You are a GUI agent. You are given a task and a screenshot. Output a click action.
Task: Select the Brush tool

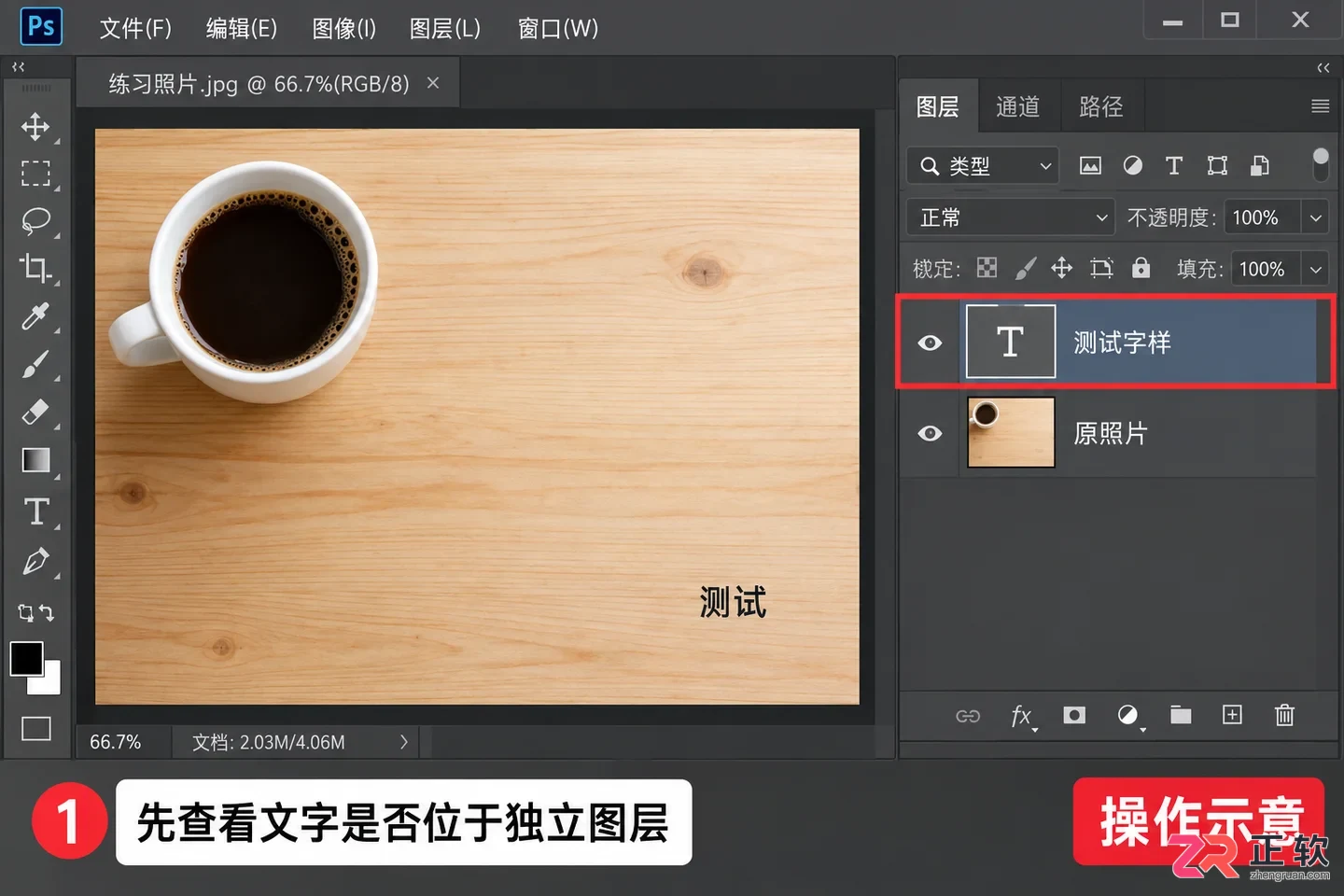tap(35, 364)
